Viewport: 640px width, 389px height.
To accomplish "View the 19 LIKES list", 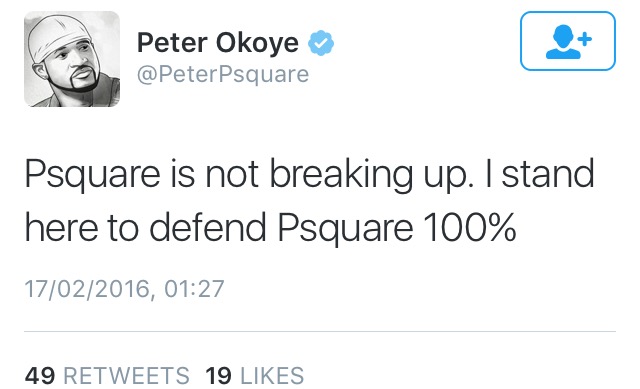I will [x=255, y=376].
